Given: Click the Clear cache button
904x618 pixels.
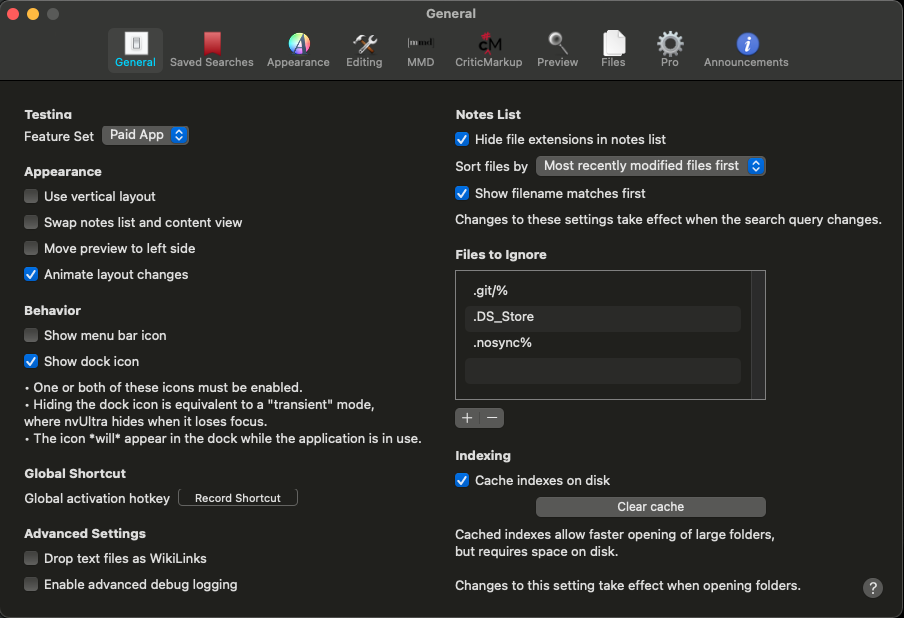Looking at the screenshot, I should tap(651, 507).
